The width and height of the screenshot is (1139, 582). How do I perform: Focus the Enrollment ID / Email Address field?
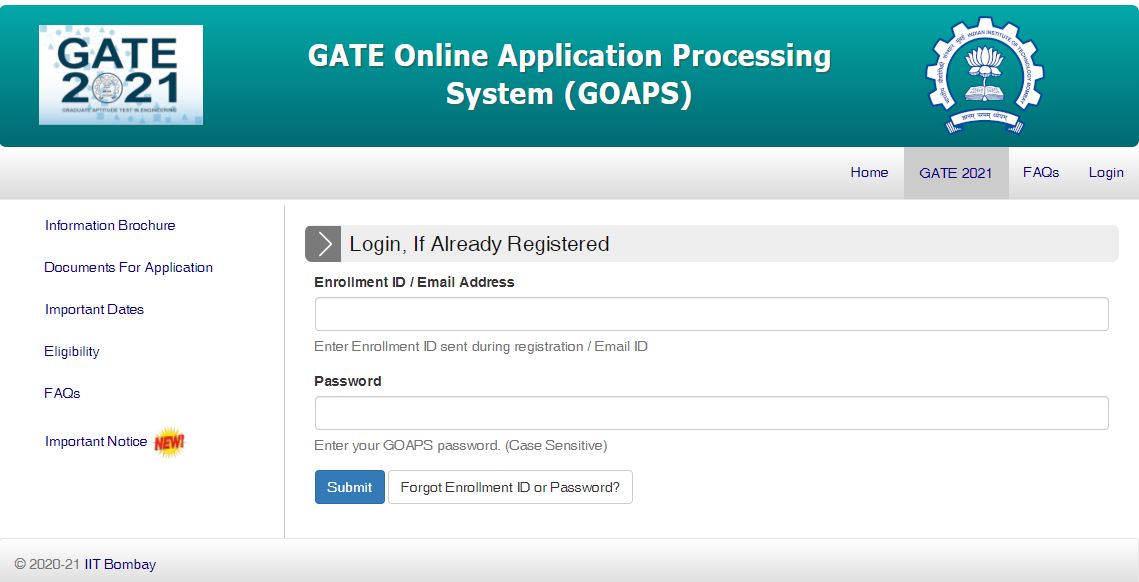711,314
